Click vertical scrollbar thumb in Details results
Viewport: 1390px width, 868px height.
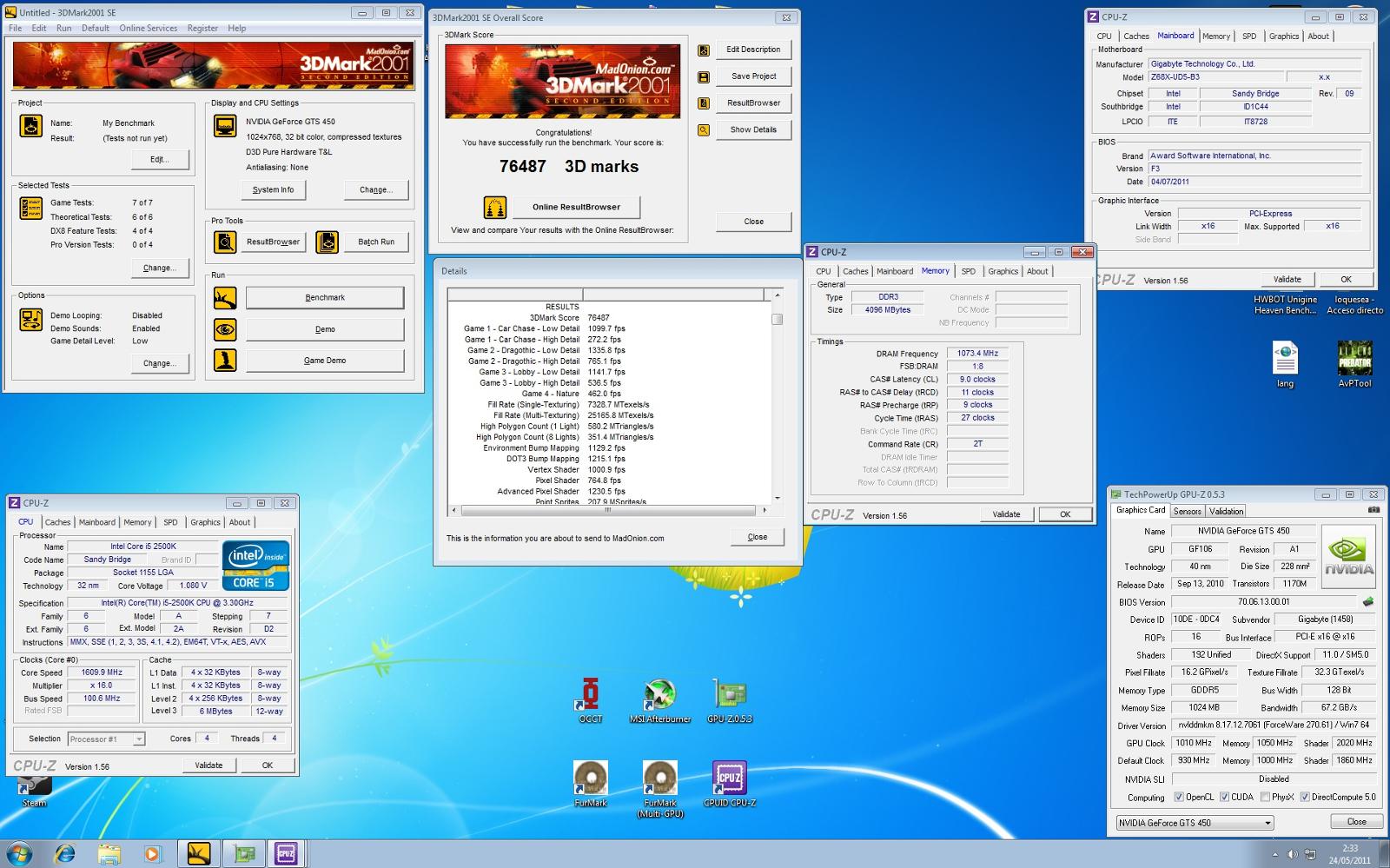[x=778, y=319]
